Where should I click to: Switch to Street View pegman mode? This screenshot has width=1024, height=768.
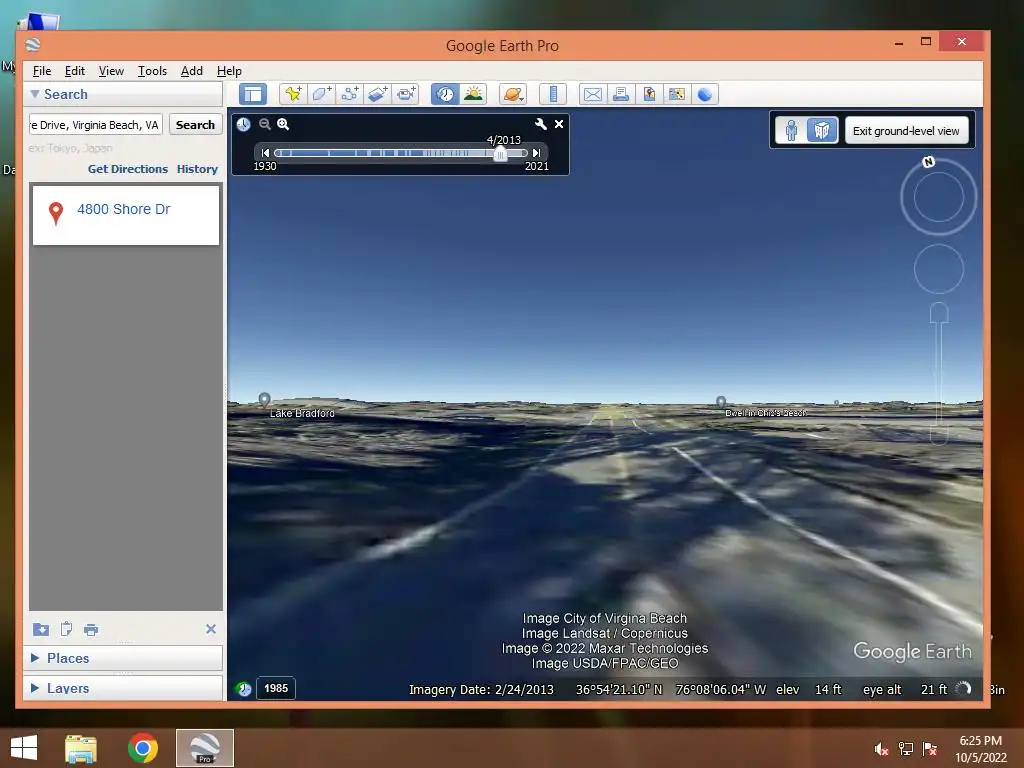coord(792,131)
